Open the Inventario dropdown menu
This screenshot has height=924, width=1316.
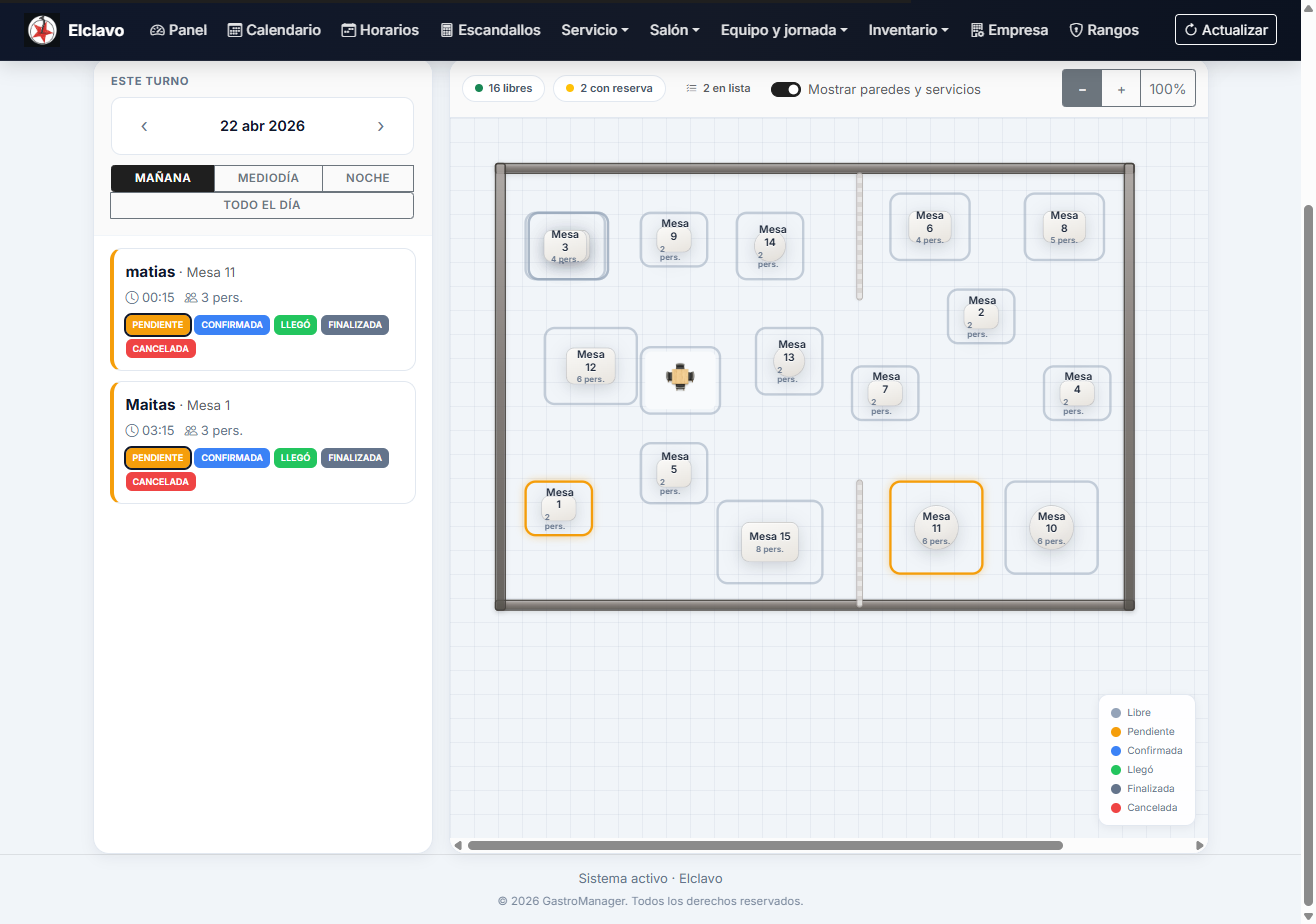click(x=908, y=30)
